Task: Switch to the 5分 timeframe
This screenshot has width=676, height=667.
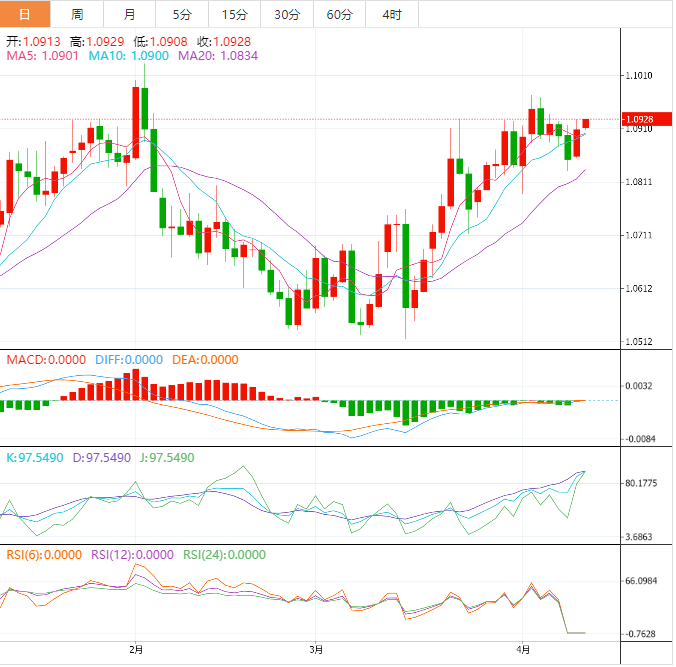Action: click(182, 14)
